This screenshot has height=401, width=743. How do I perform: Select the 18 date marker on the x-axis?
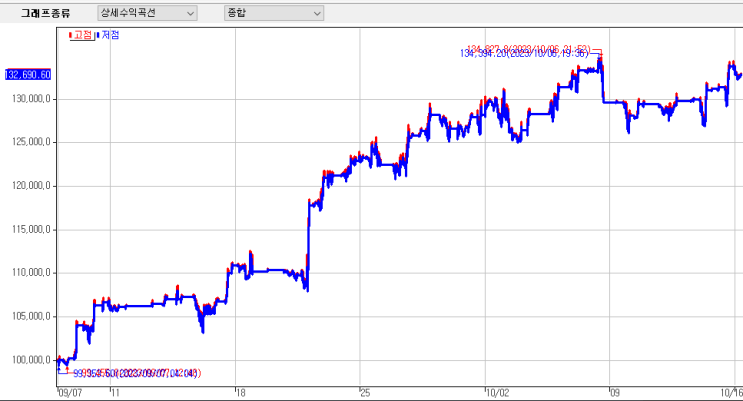(241, 393)
